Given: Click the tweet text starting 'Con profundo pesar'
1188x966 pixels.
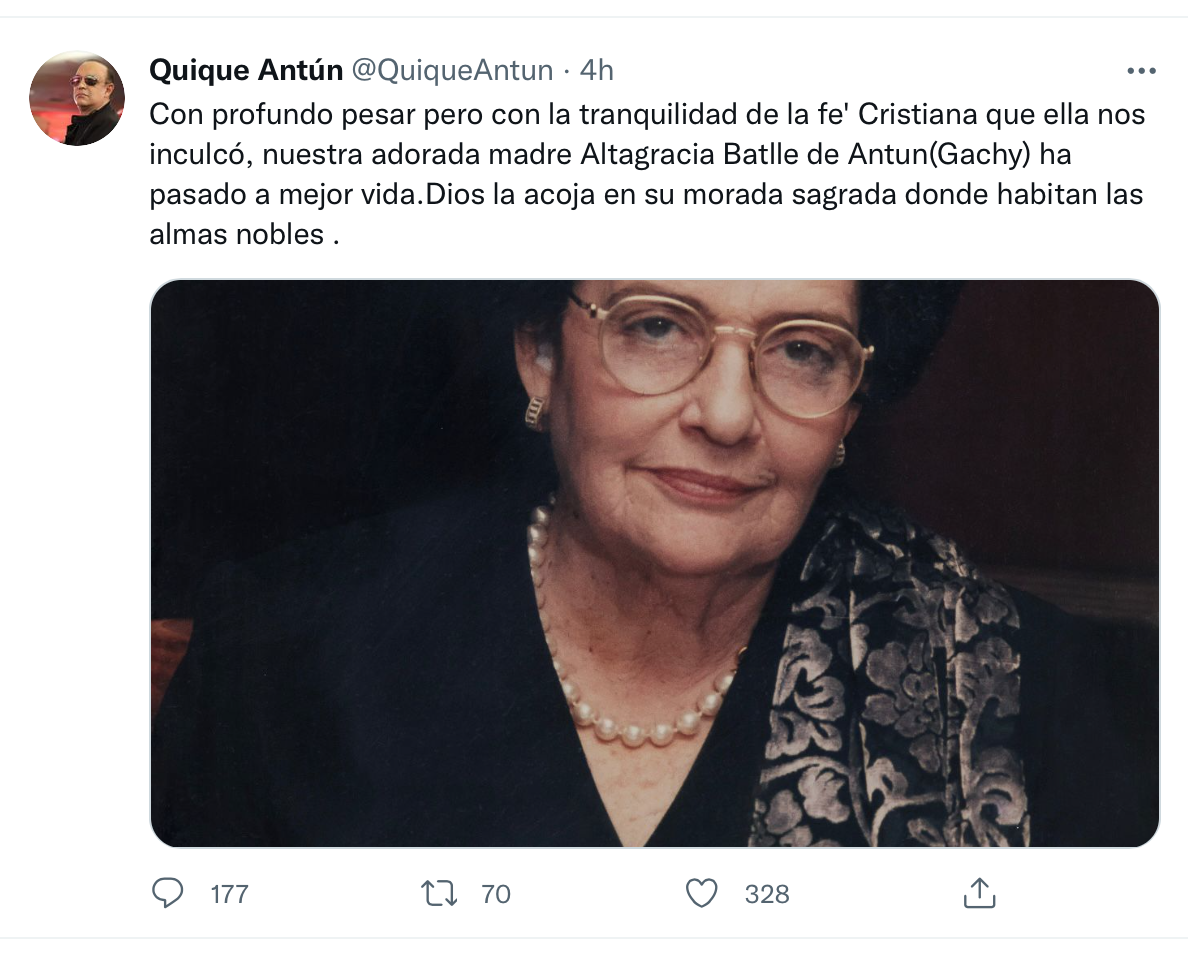Looking at the screenshot, I should [647, 174].
